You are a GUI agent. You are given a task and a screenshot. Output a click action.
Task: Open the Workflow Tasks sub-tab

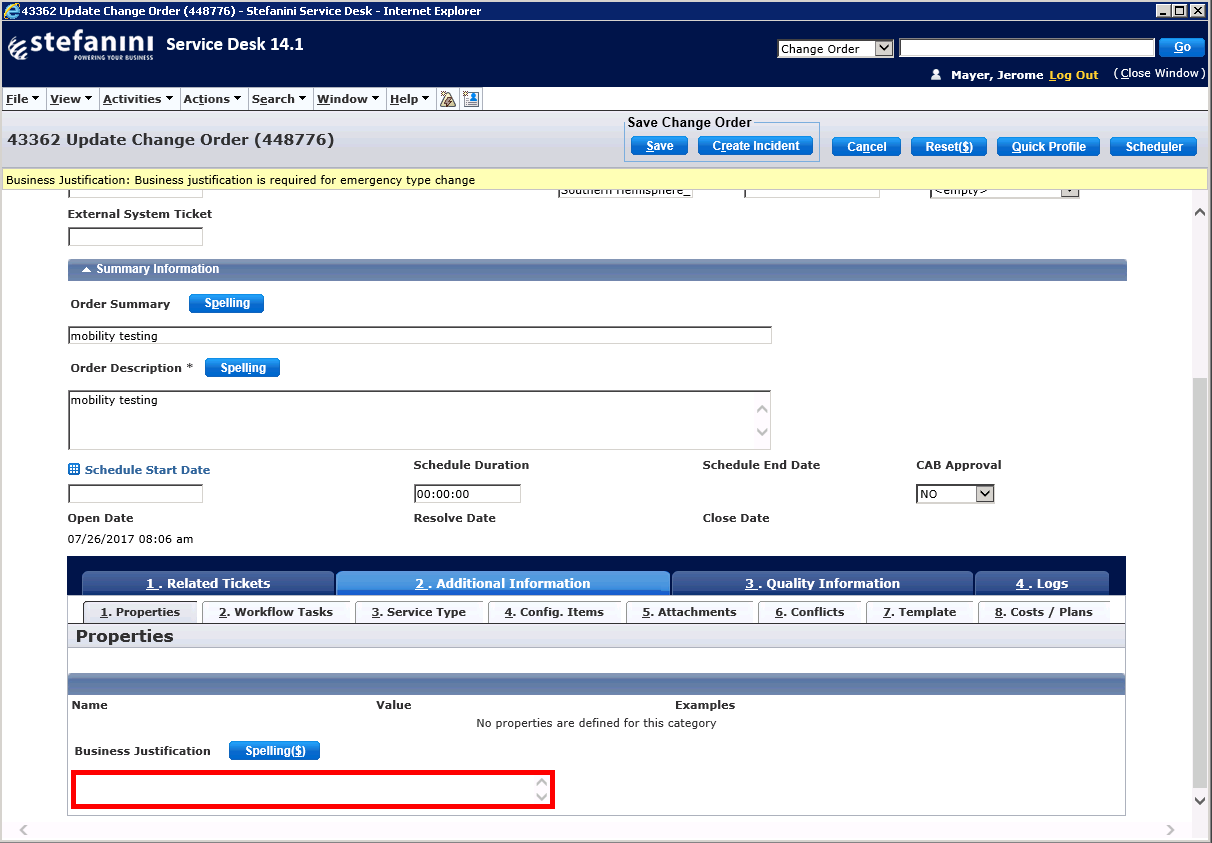click(x=276, y=612)
